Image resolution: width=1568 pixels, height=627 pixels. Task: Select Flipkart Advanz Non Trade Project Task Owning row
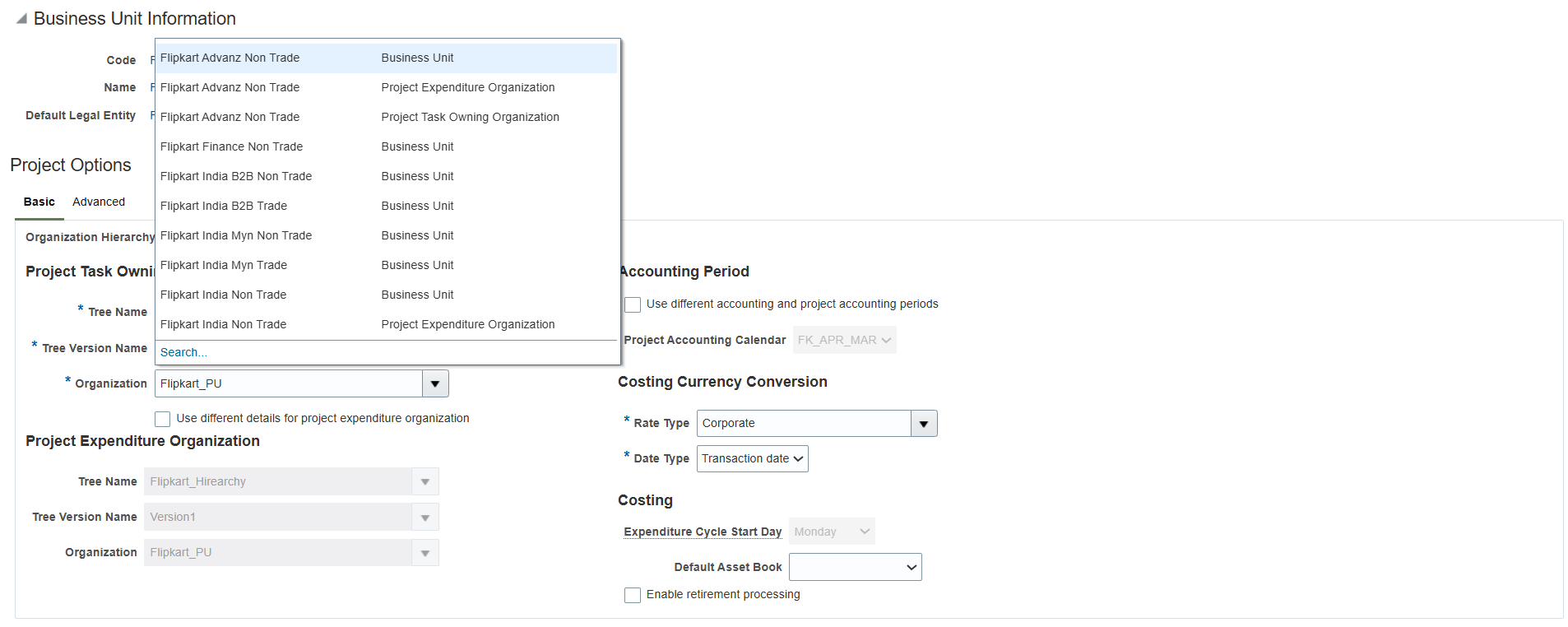pyautogui.click(x=387, y=117)
